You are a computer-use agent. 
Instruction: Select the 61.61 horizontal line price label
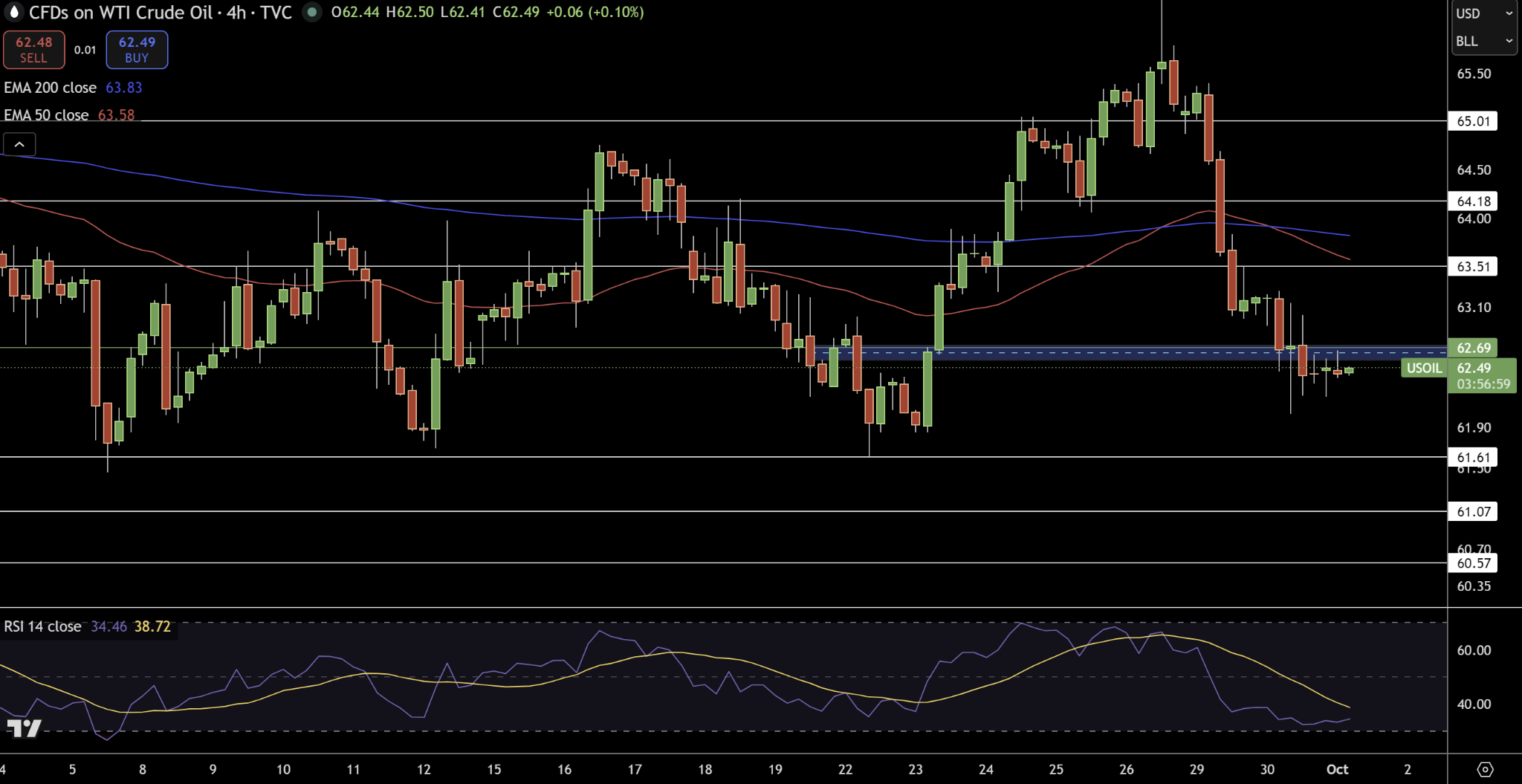click(1473, 457)
